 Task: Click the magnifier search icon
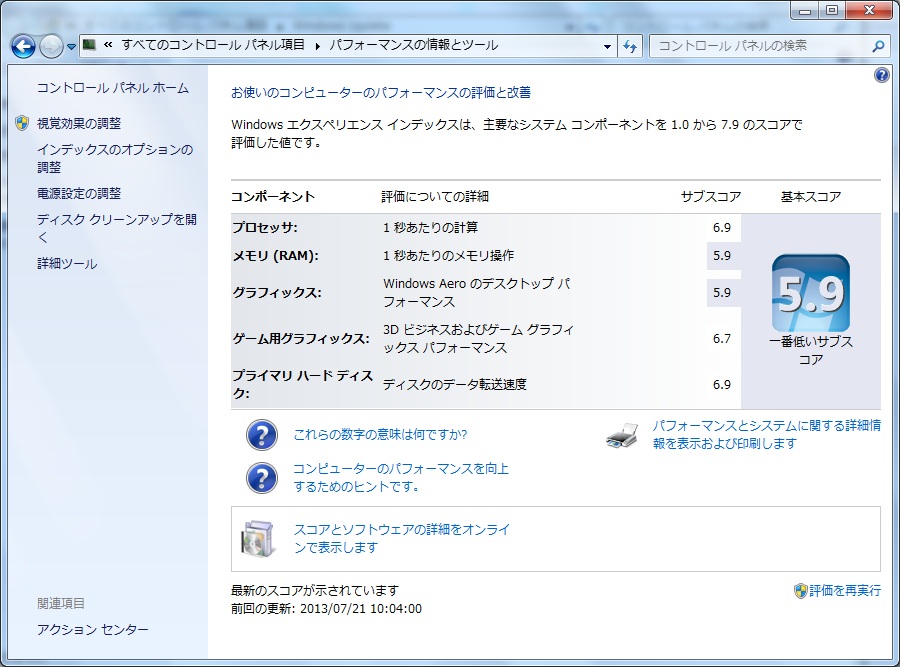click(x=878, y=46)
